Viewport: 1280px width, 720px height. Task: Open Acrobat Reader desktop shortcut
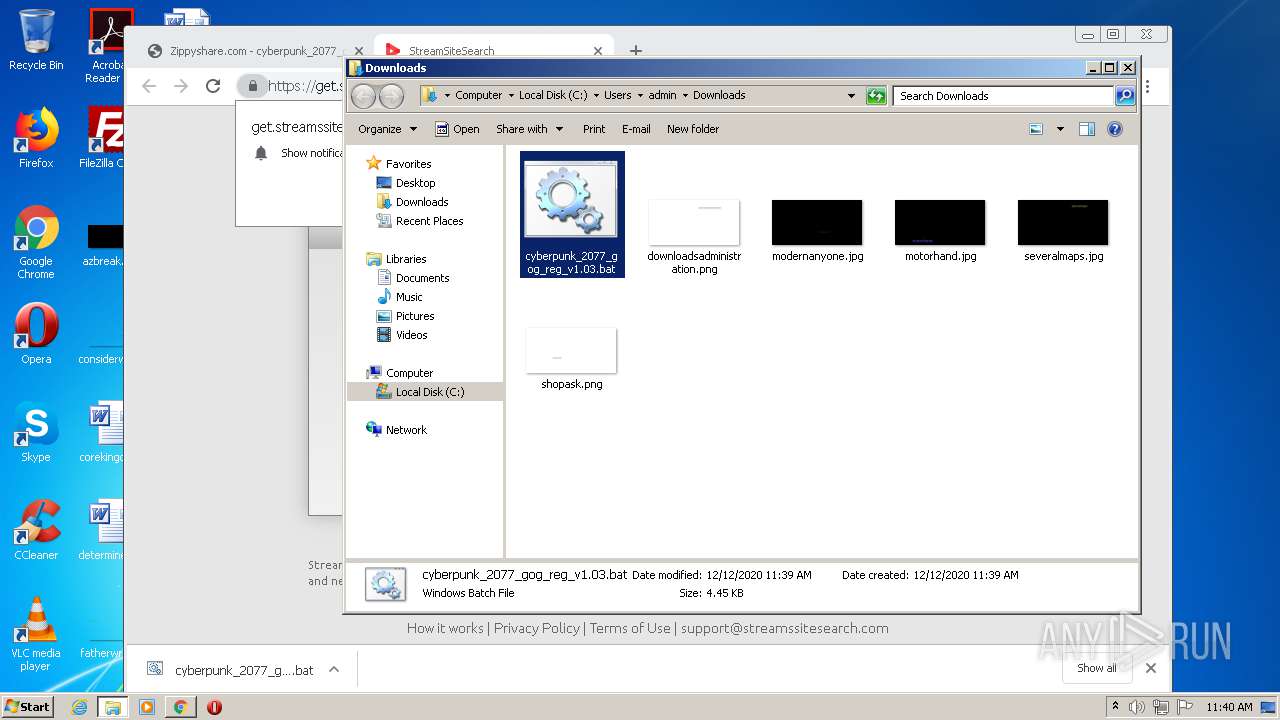[104, 47]
